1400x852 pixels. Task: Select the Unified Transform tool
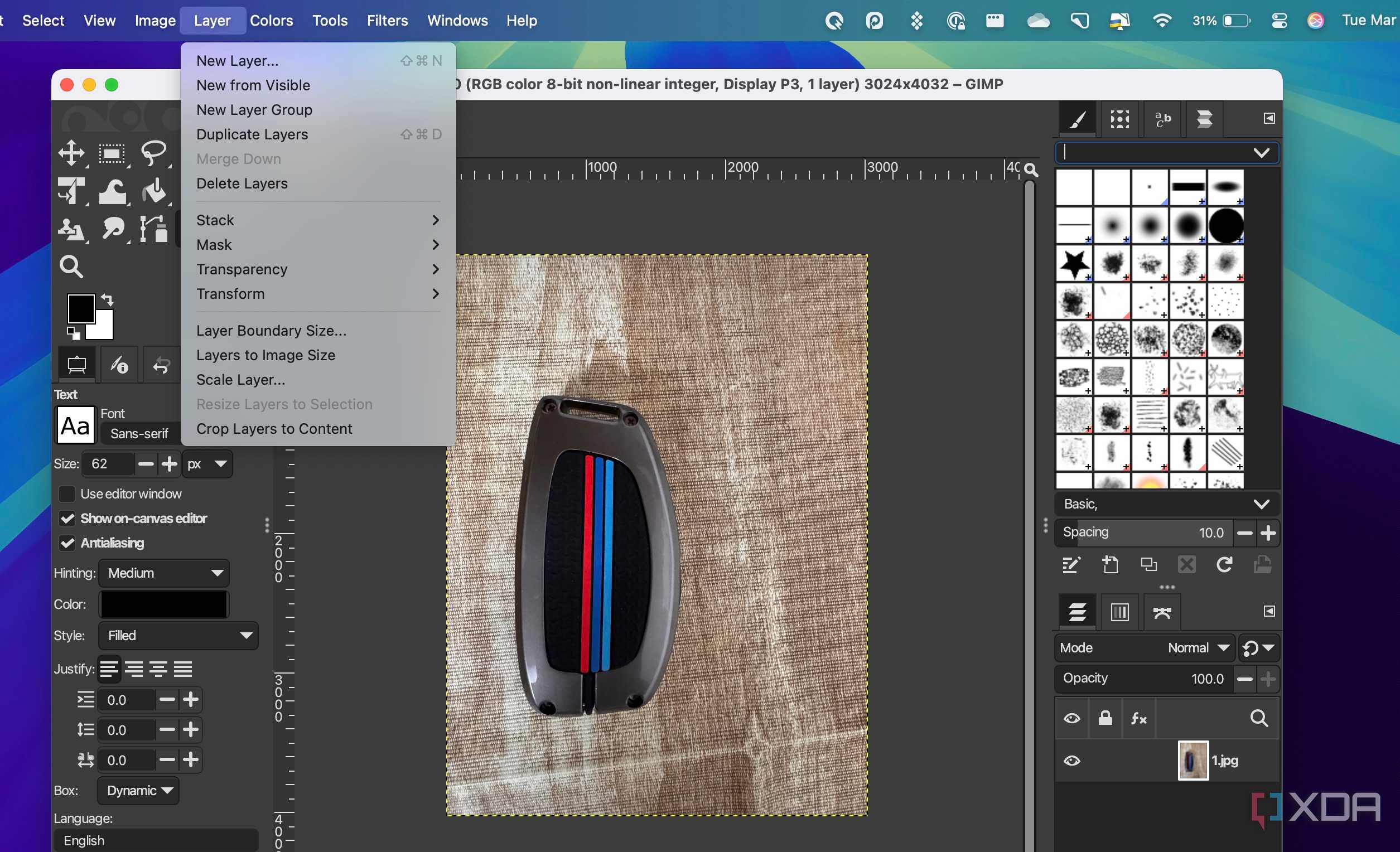(71, 191)
